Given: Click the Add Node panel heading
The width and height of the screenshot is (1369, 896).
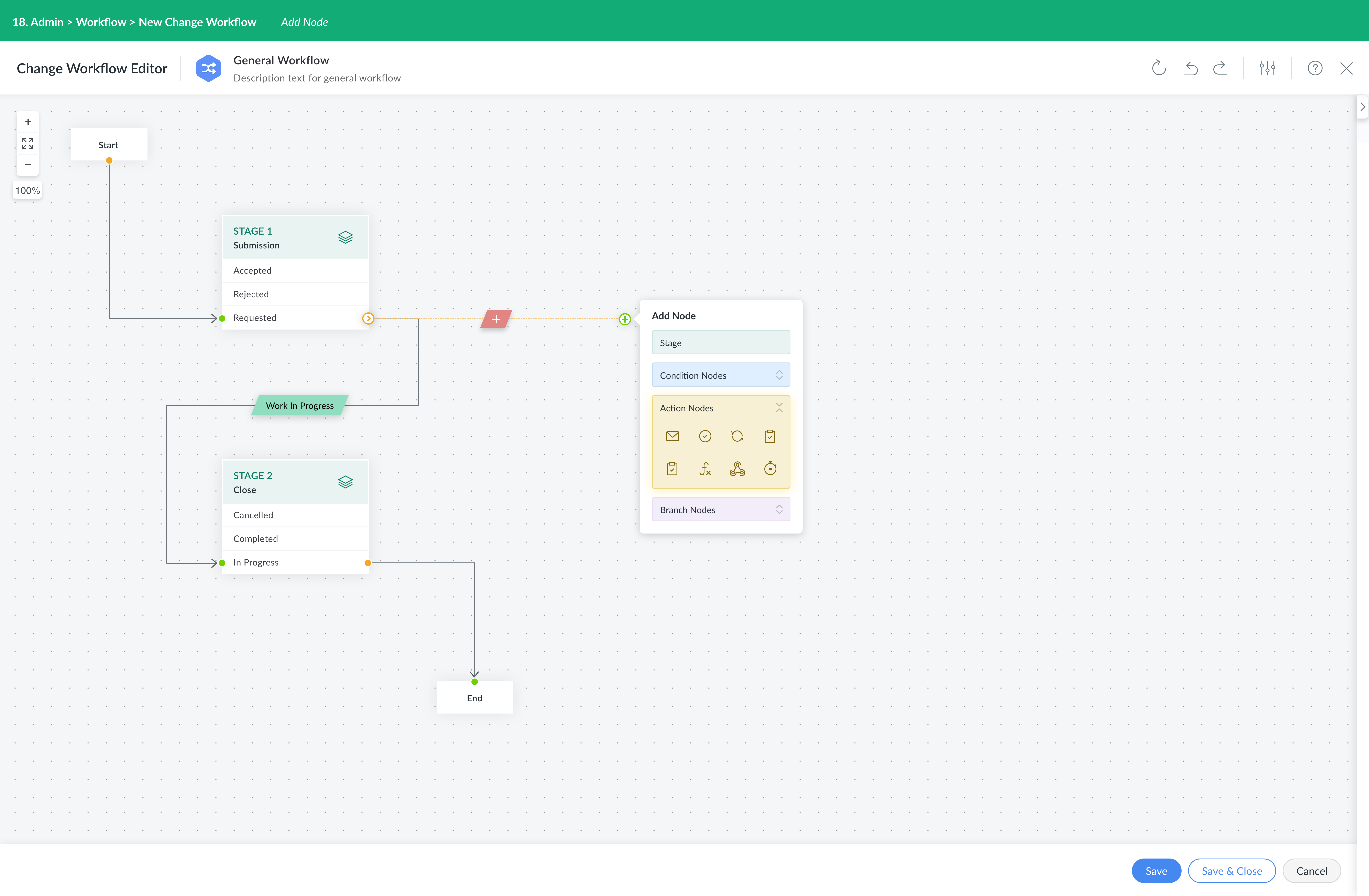Looking at the screenshot, I should [673, 316].
